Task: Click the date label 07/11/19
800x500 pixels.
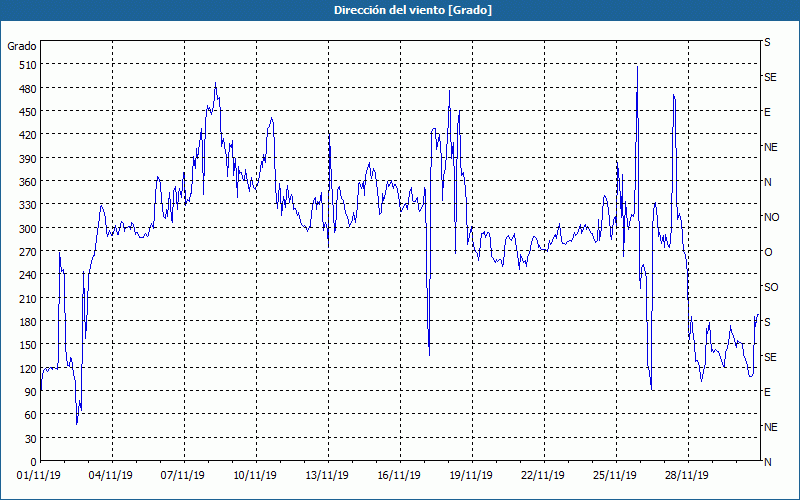Action: coord(183,476)
